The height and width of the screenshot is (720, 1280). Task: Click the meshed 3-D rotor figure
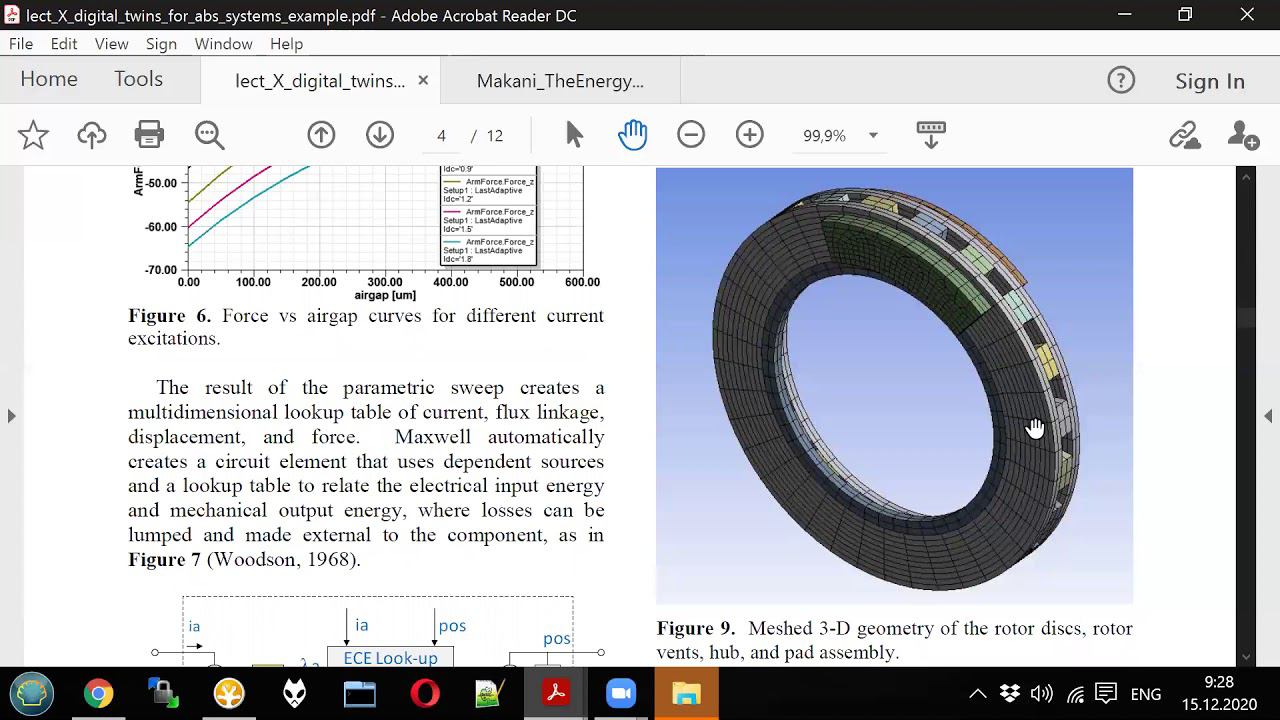pyautogui.click(x=894, y=386)
